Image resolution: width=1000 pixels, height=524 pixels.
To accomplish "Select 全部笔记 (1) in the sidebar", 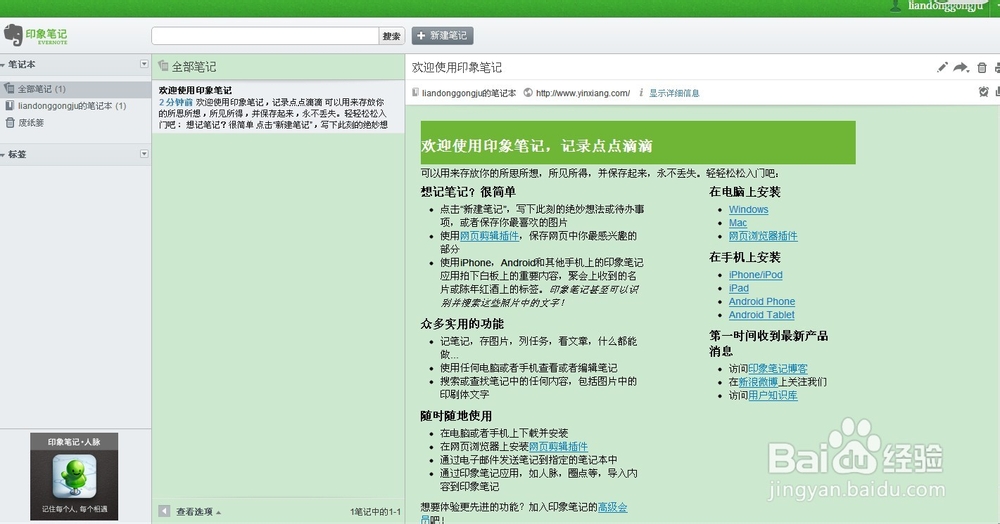I will 75,89.
